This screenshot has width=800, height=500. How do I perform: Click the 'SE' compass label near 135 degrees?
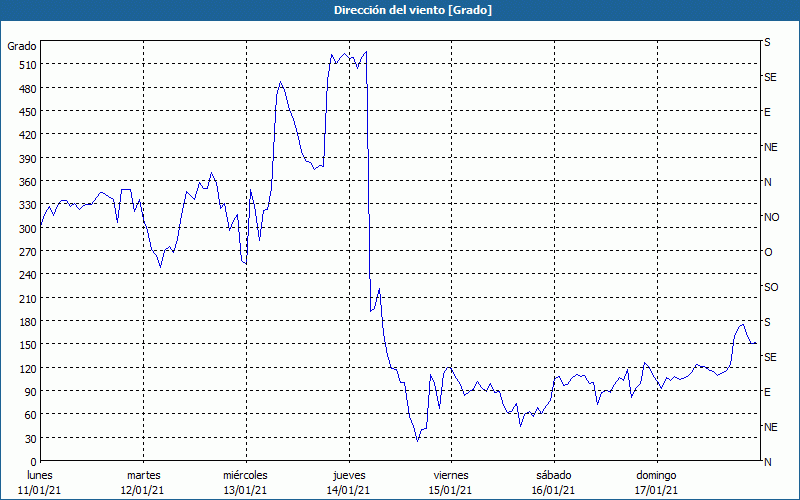pyautogui.click(x=770, y=357)
